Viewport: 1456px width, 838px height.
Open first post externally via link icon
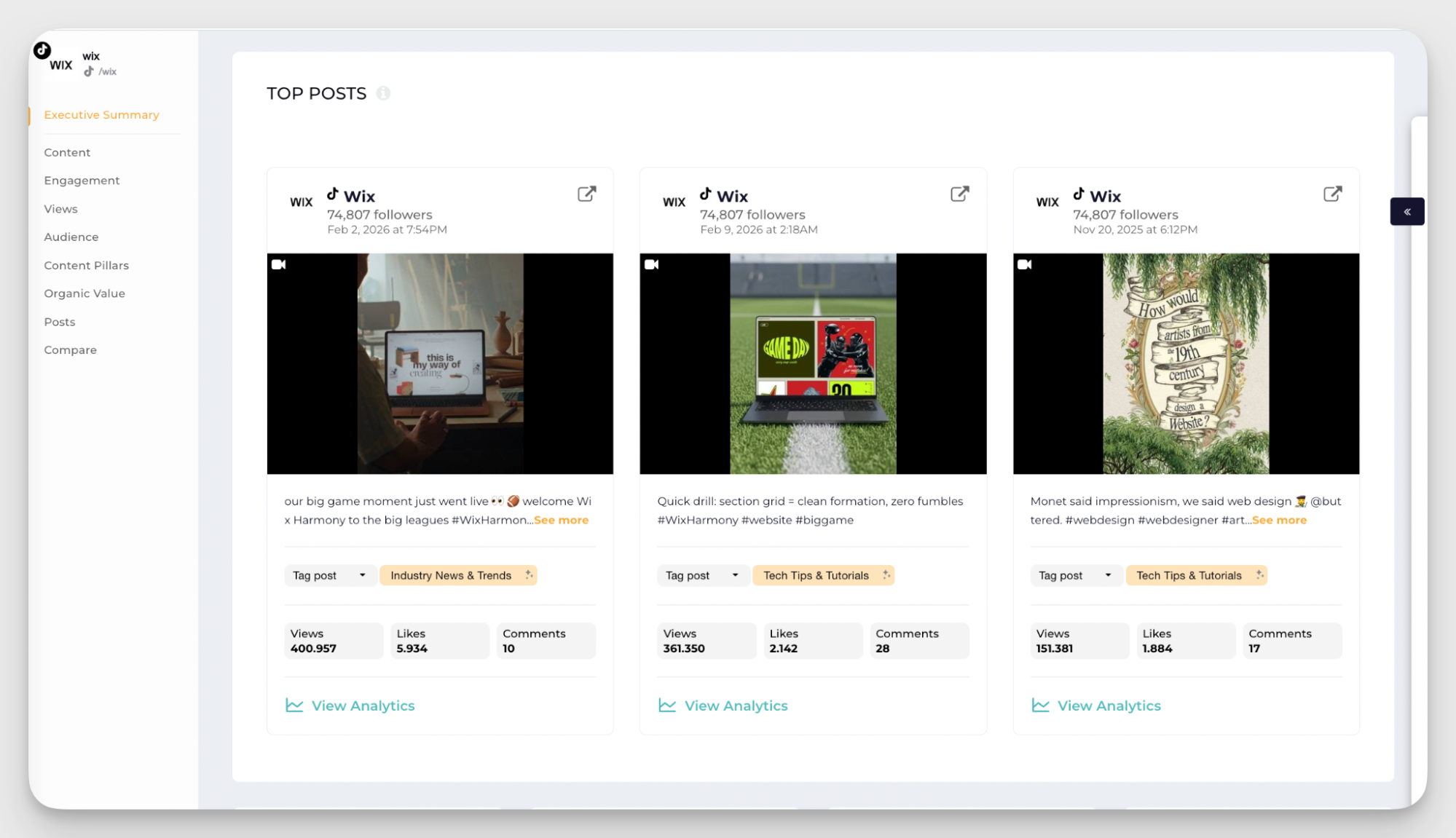point(586,194)
